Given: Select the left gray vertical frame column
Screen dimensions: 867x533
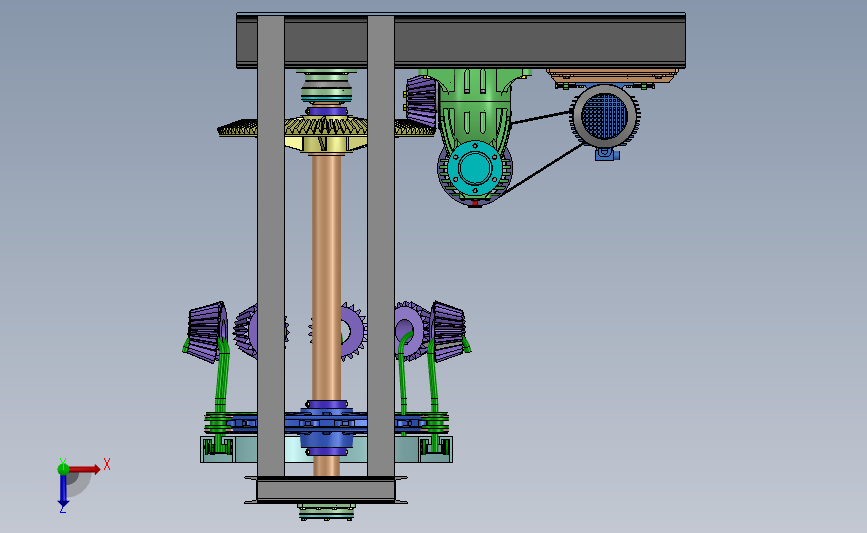Looking at the screenshot, I should [x=271, y=246].
